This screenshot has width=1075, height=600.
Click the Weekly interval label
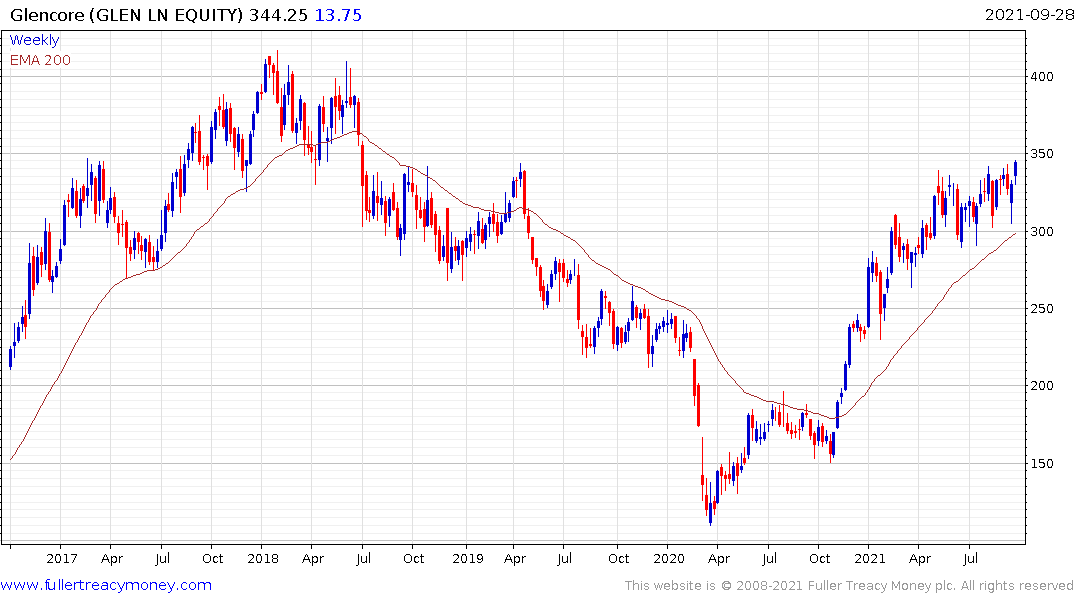click(x=34, y=40)
